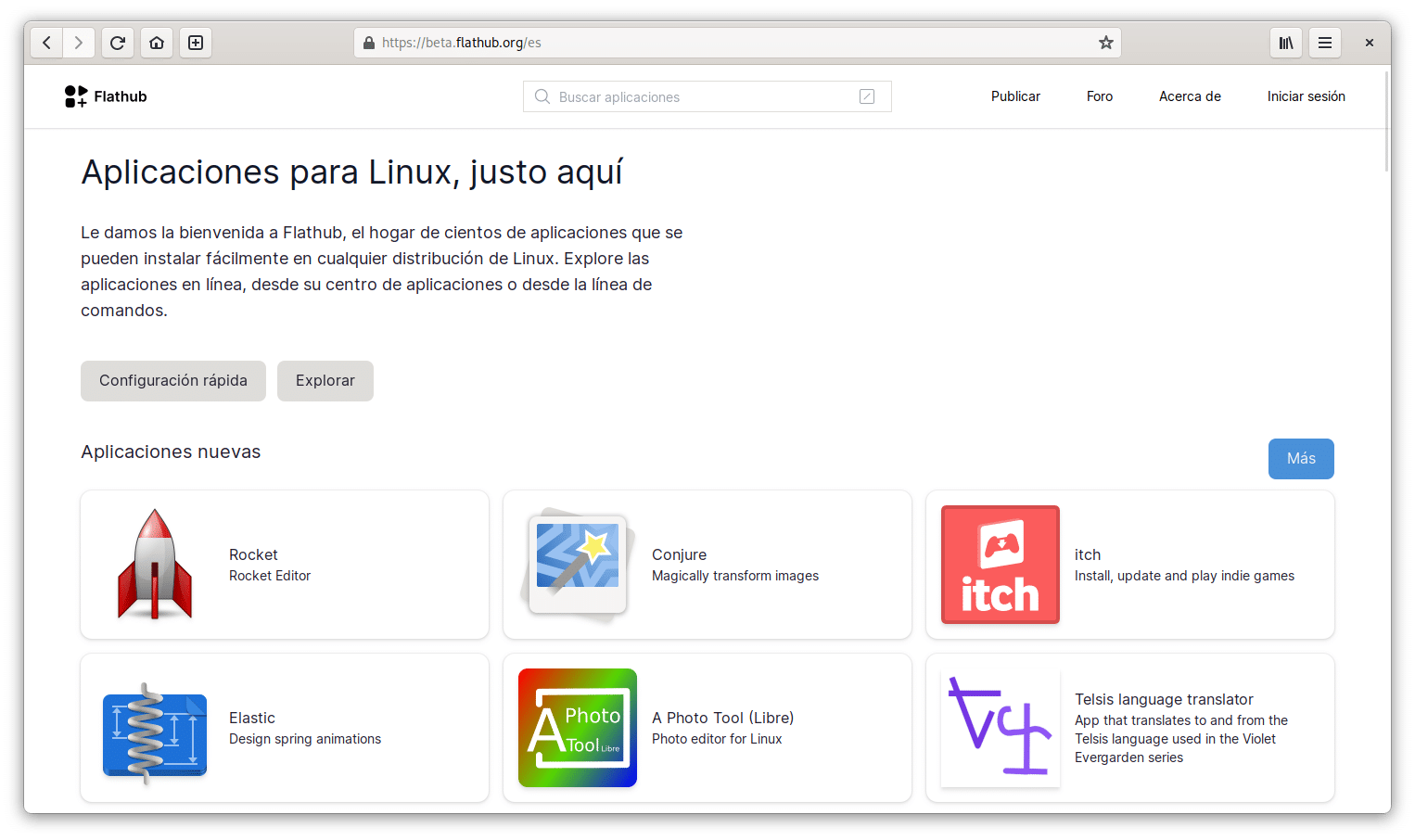Image resolution: width=1415 pixels, height=840 pixels.
Task: Open Telsis language translator via its icon
Action: click(x=1000, y=727)
